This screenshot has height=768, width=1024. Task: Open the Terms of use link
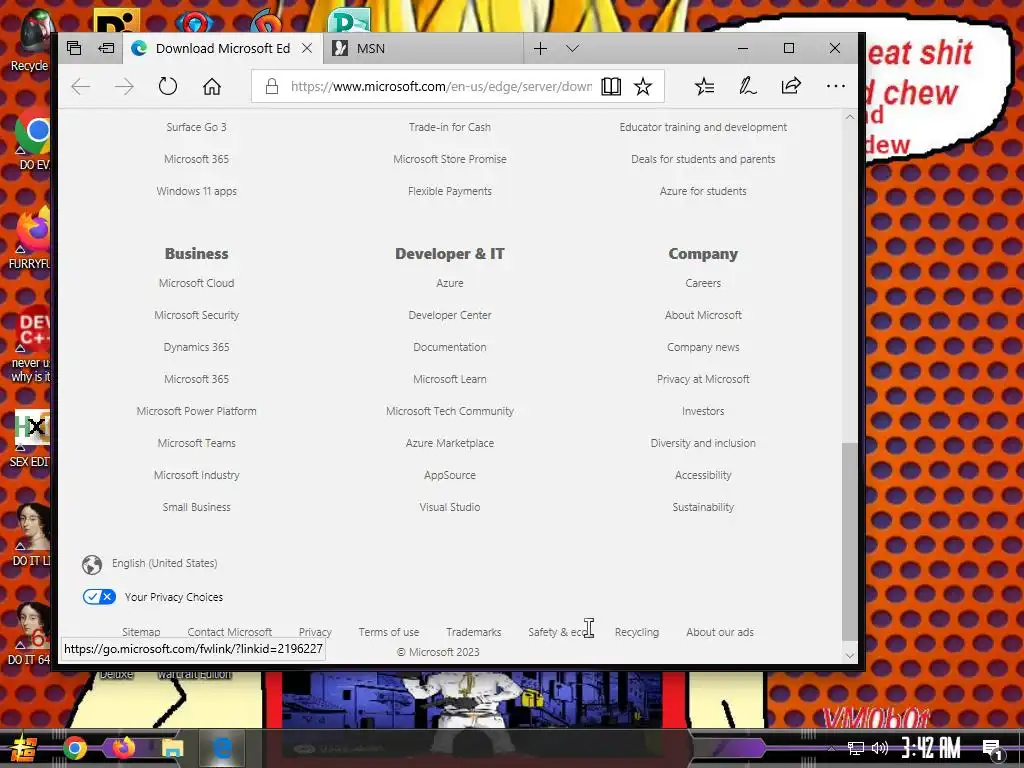(389, 632)
